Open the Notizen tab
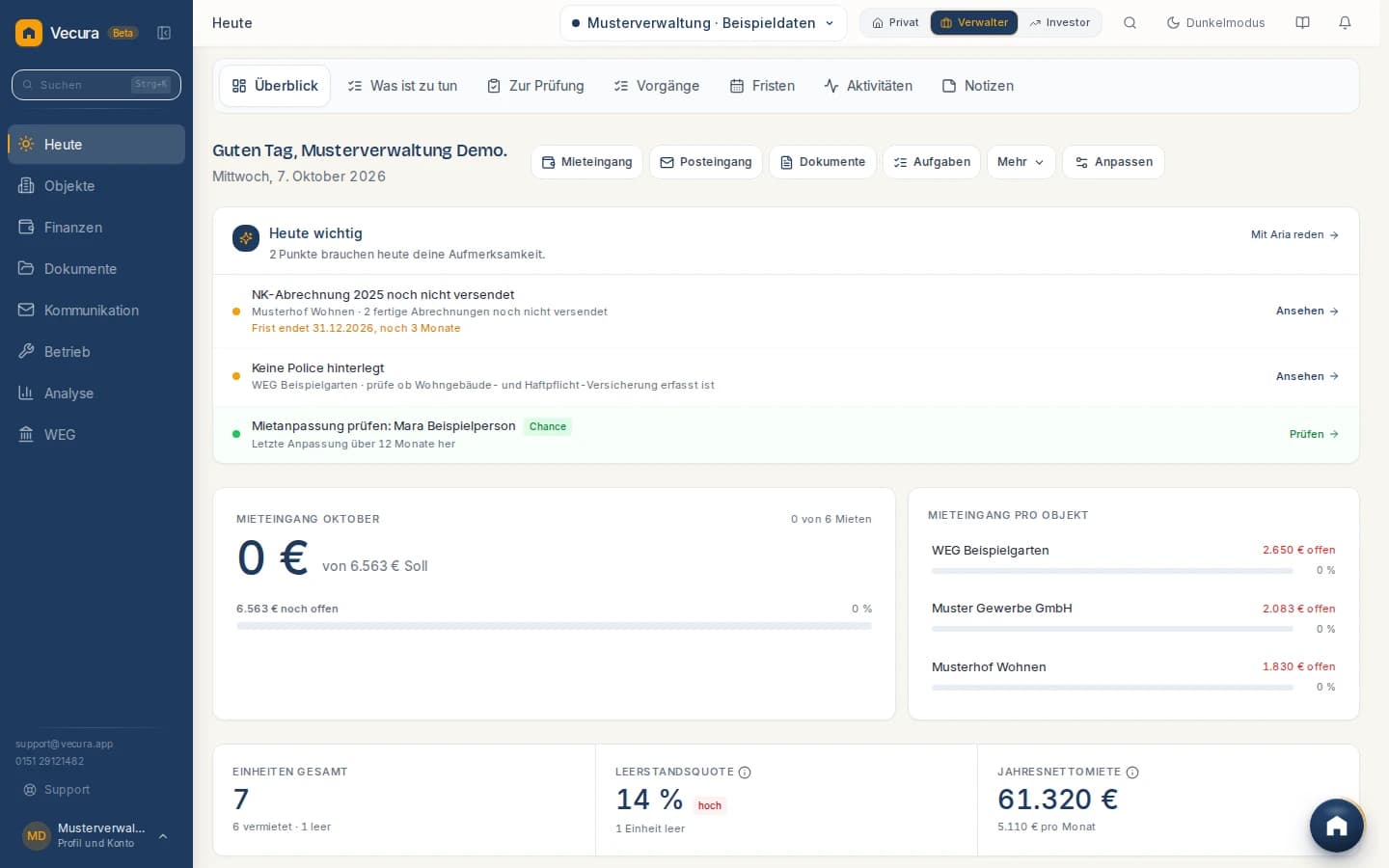The height and width of the screenshot is (868, 1389). coord(977,86)
